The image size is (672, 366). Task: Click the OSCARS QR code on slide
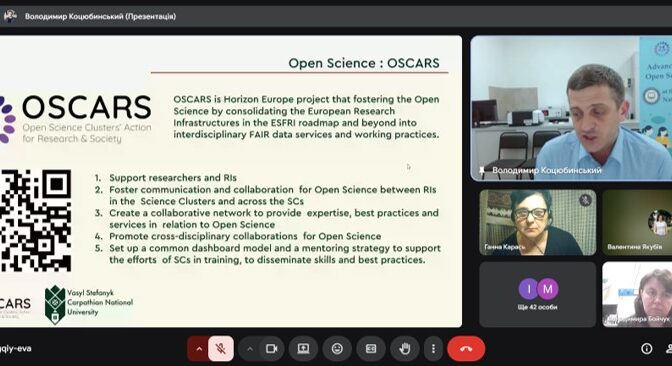36,220
